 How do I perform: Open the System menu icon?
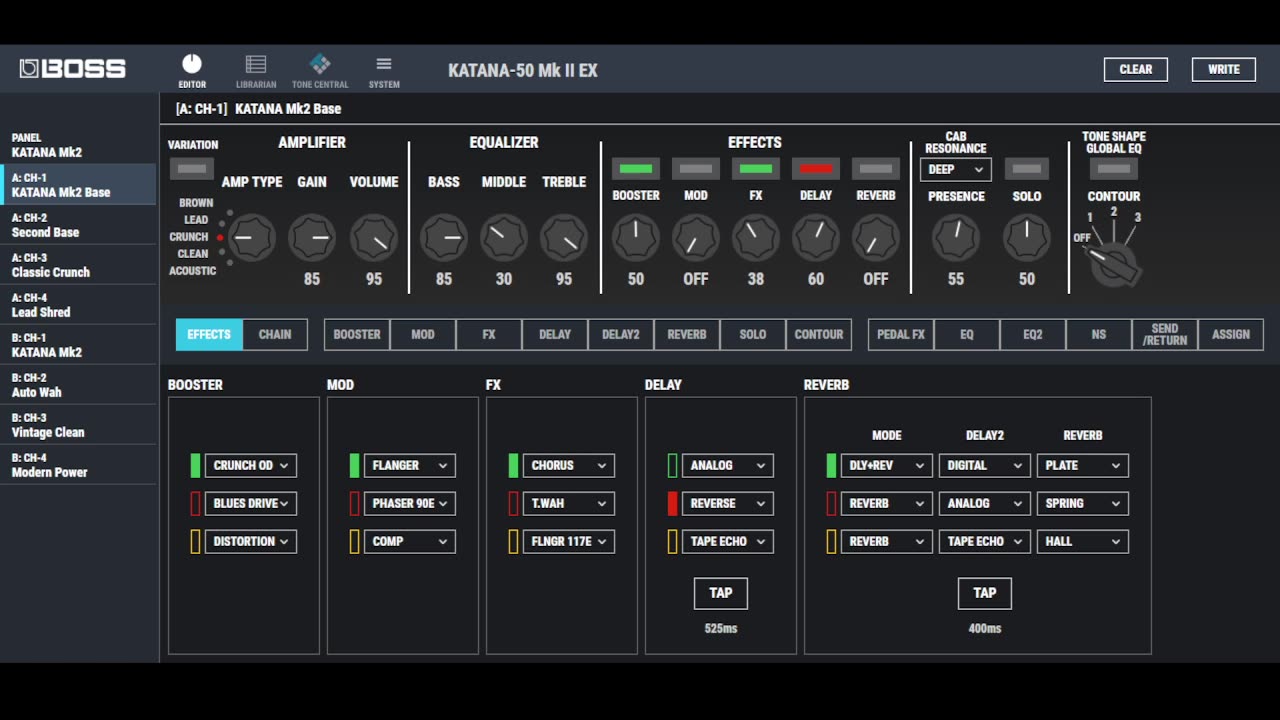(384, 65)
